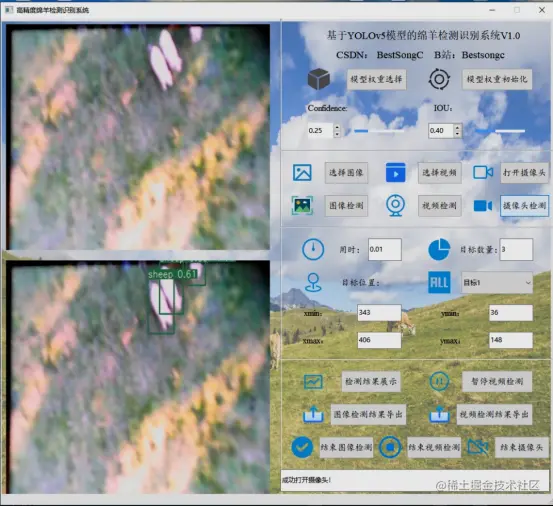Screen dimensions: 554x506
Task: Click the Confidence value field 0.25
Action: tap(320, 131)
